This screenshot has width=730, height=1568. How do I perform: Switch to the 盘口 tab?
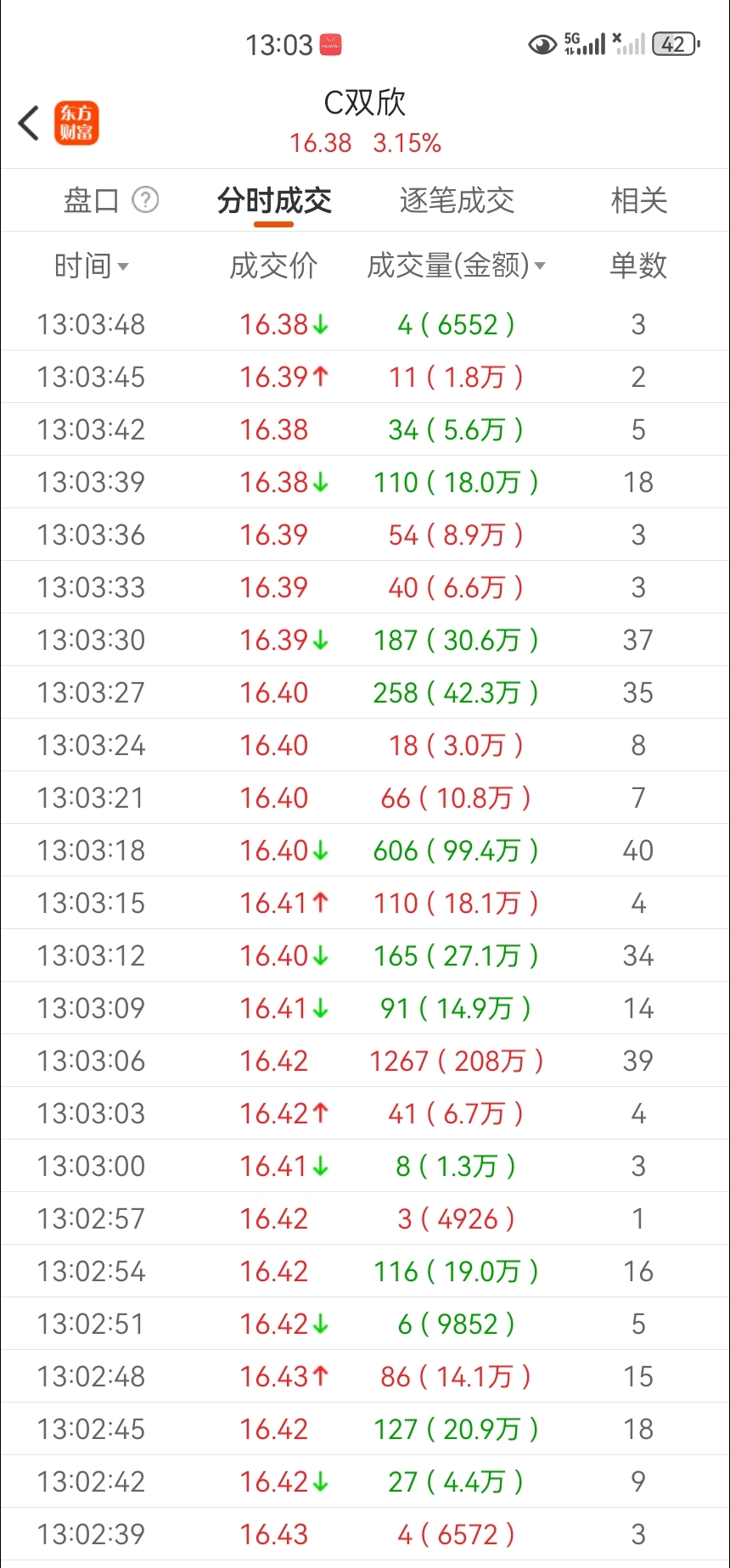(91, 201)
